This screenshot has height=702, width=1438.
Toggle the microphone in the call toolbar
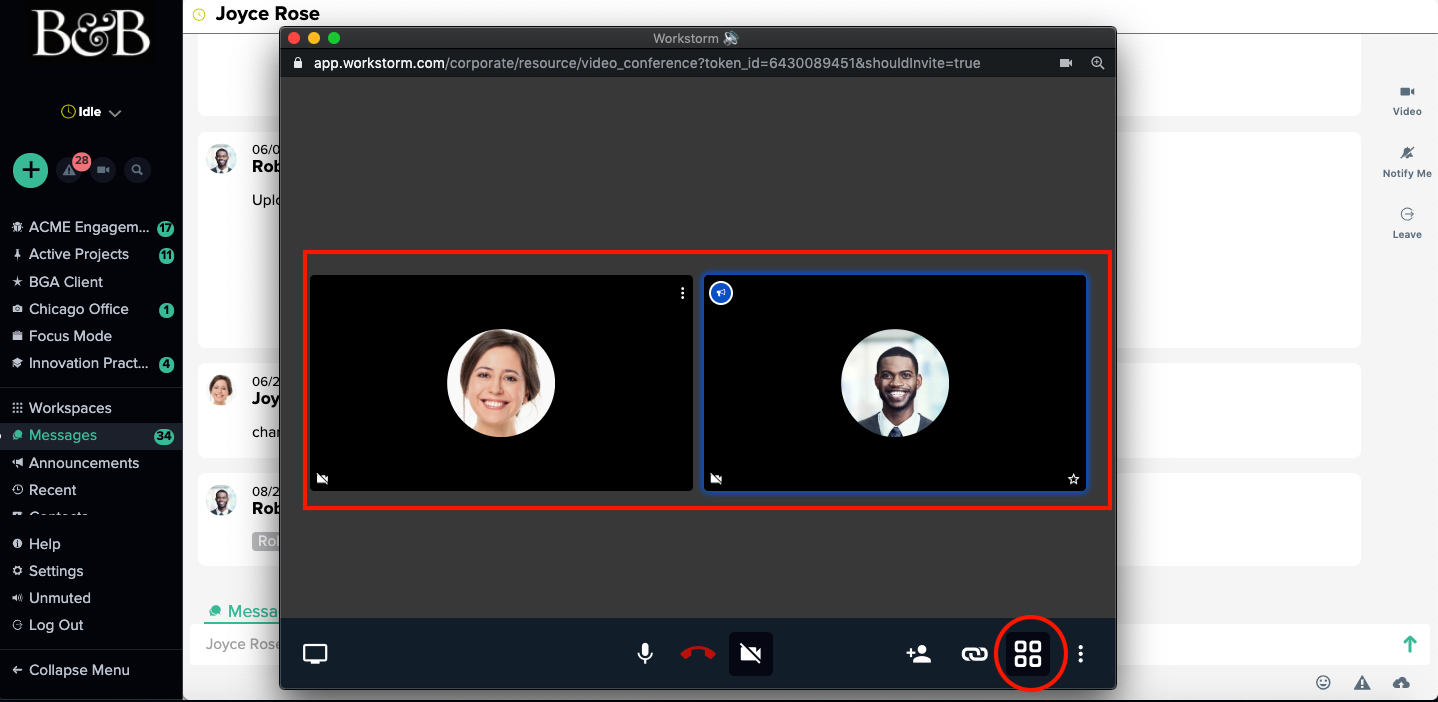click(646, 654)
